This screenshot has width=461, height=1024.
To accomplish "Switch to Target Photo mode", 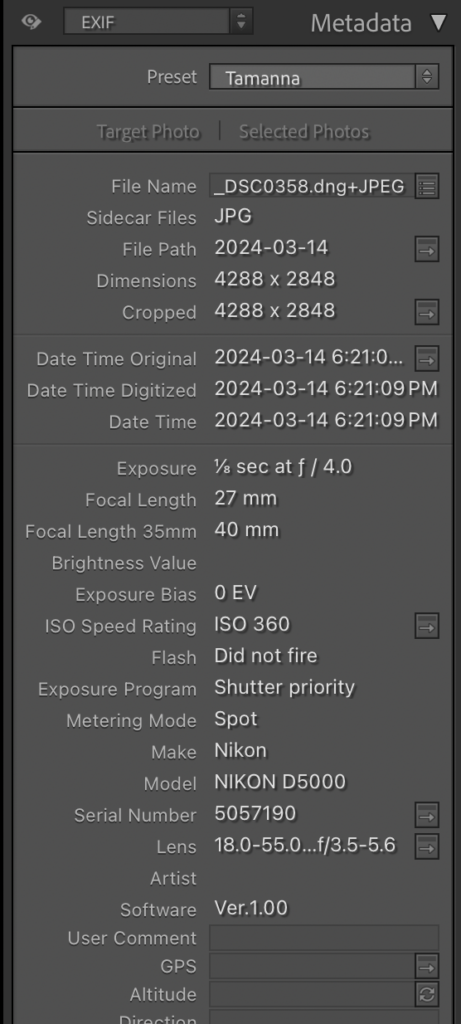I will (148, 131).
